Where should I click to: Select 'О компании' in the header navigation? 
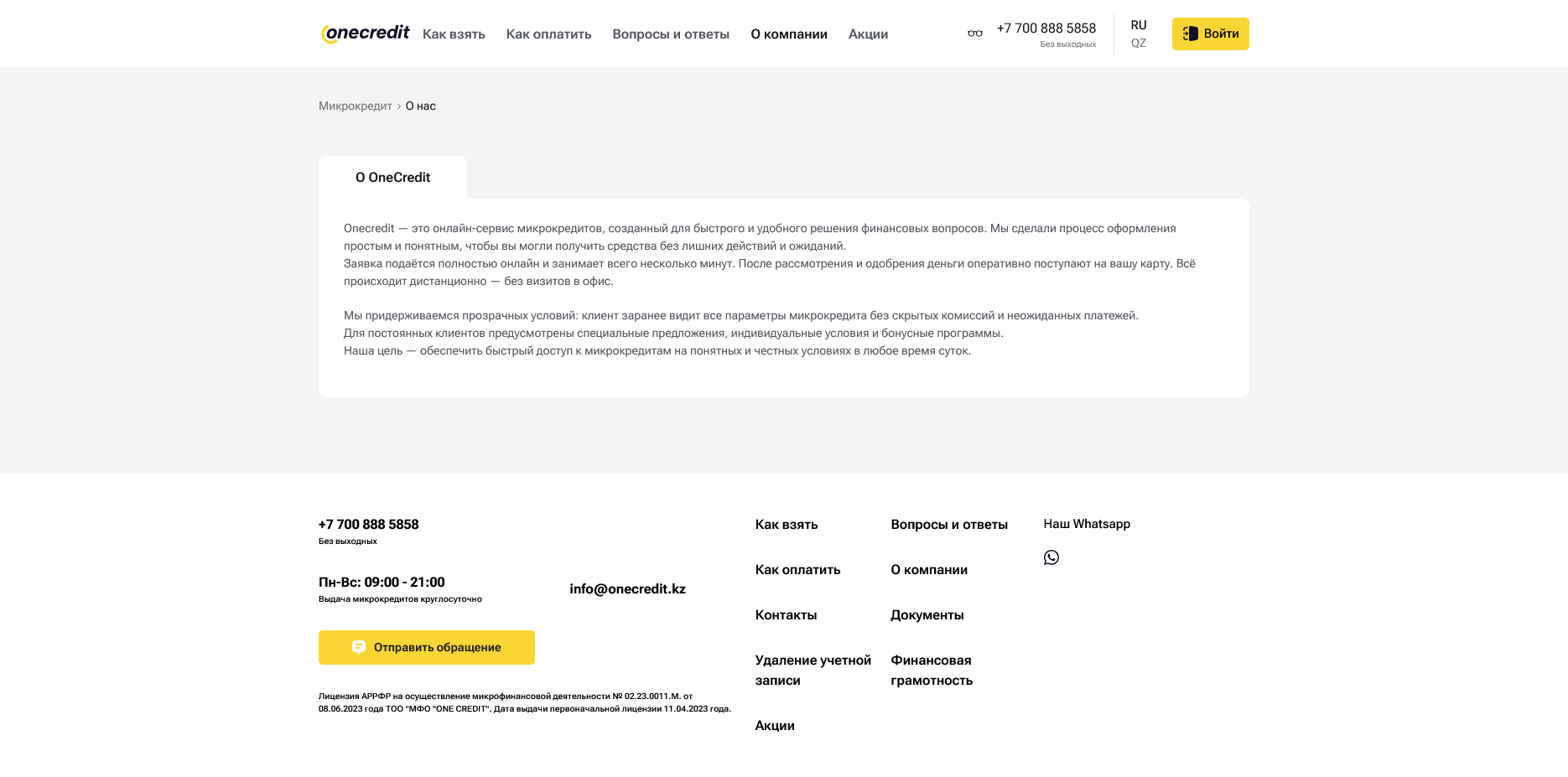pos(789,34)
